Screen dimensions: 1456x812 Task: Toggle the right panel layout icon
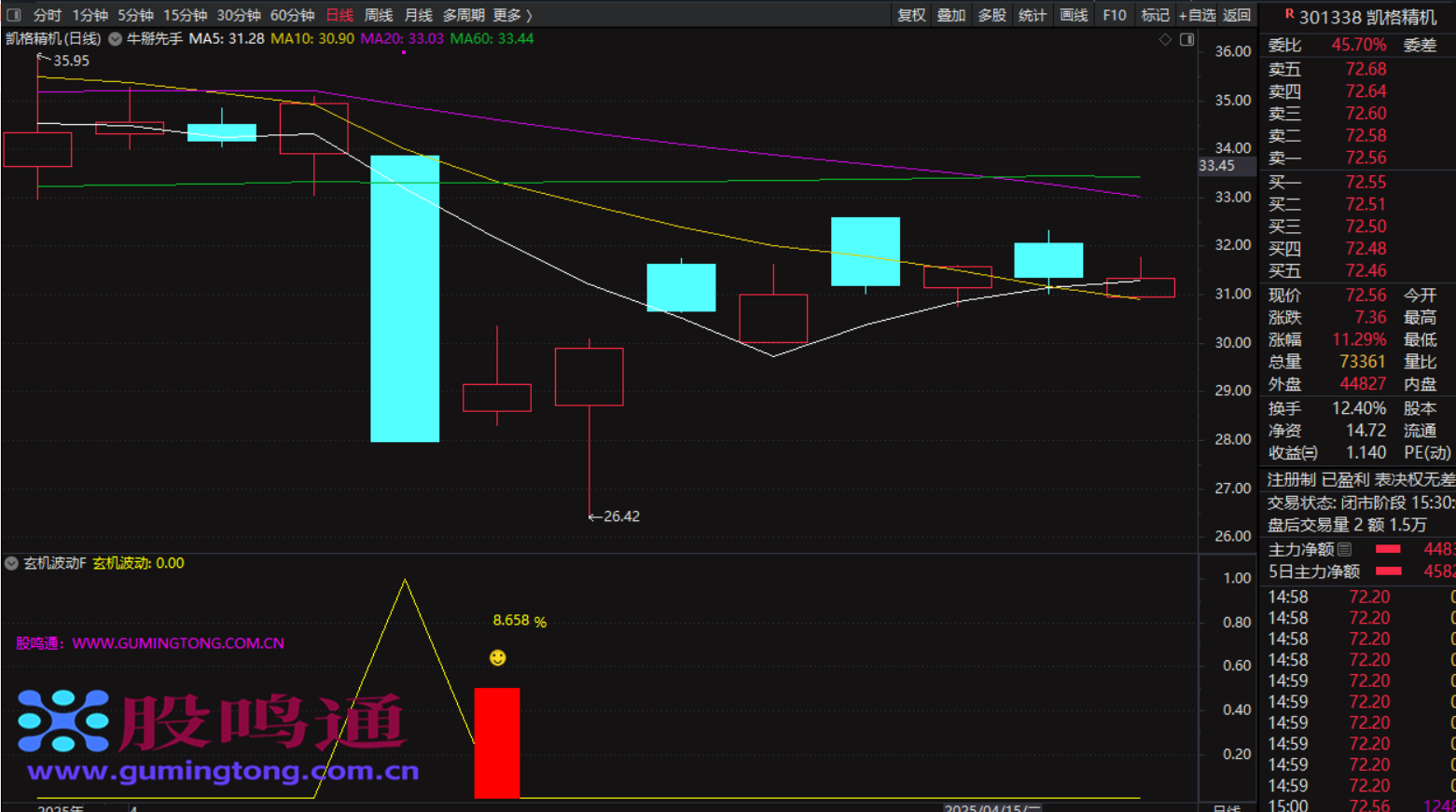pyautogui.click(x=1186, y=39)
